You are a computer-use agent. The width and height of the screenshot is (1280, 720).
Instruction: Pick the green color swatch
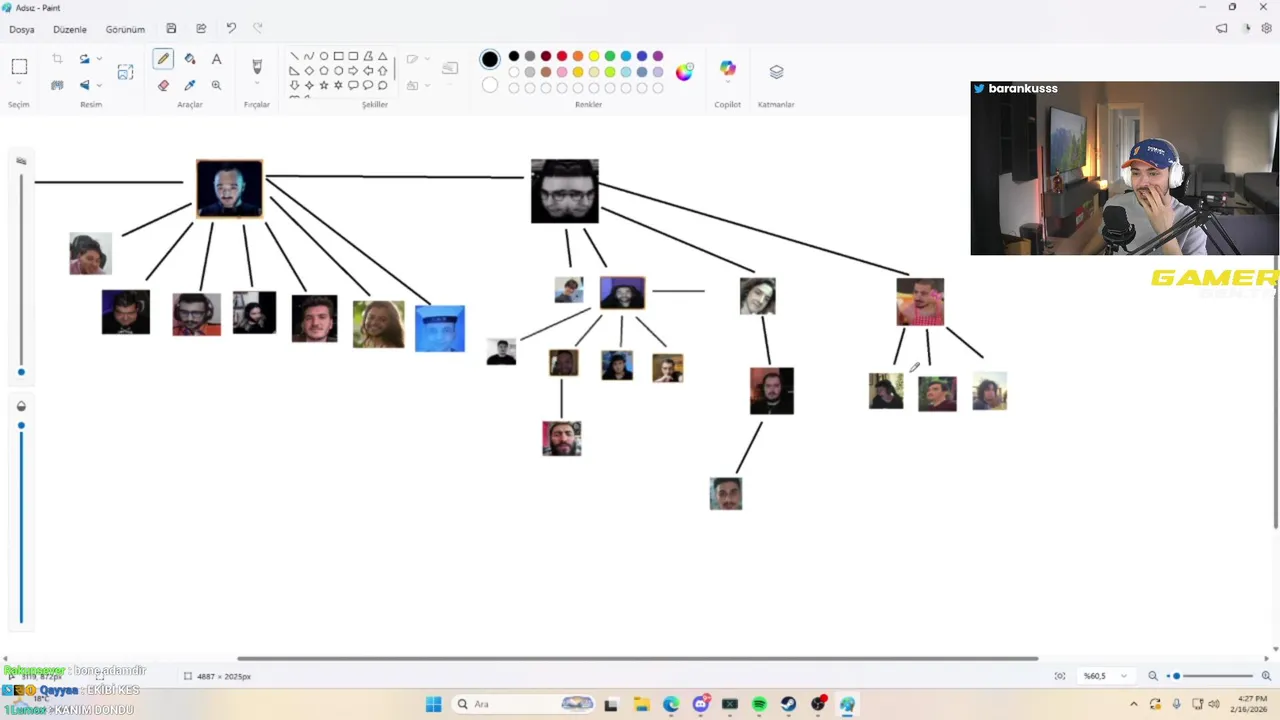[x=610, y=56]
